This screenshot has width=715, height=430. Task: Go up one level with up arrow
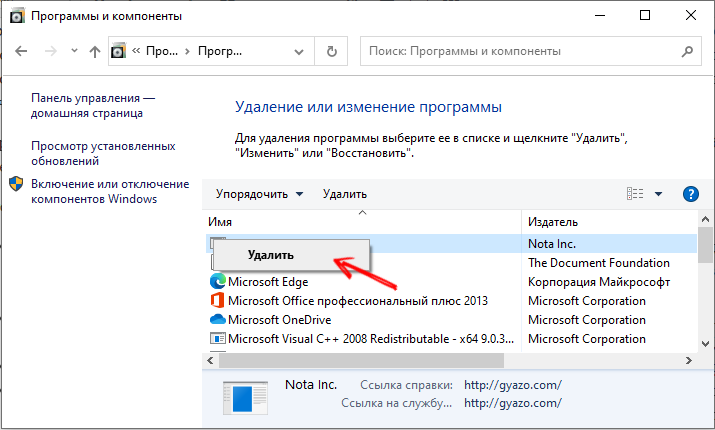pos(94,52)
